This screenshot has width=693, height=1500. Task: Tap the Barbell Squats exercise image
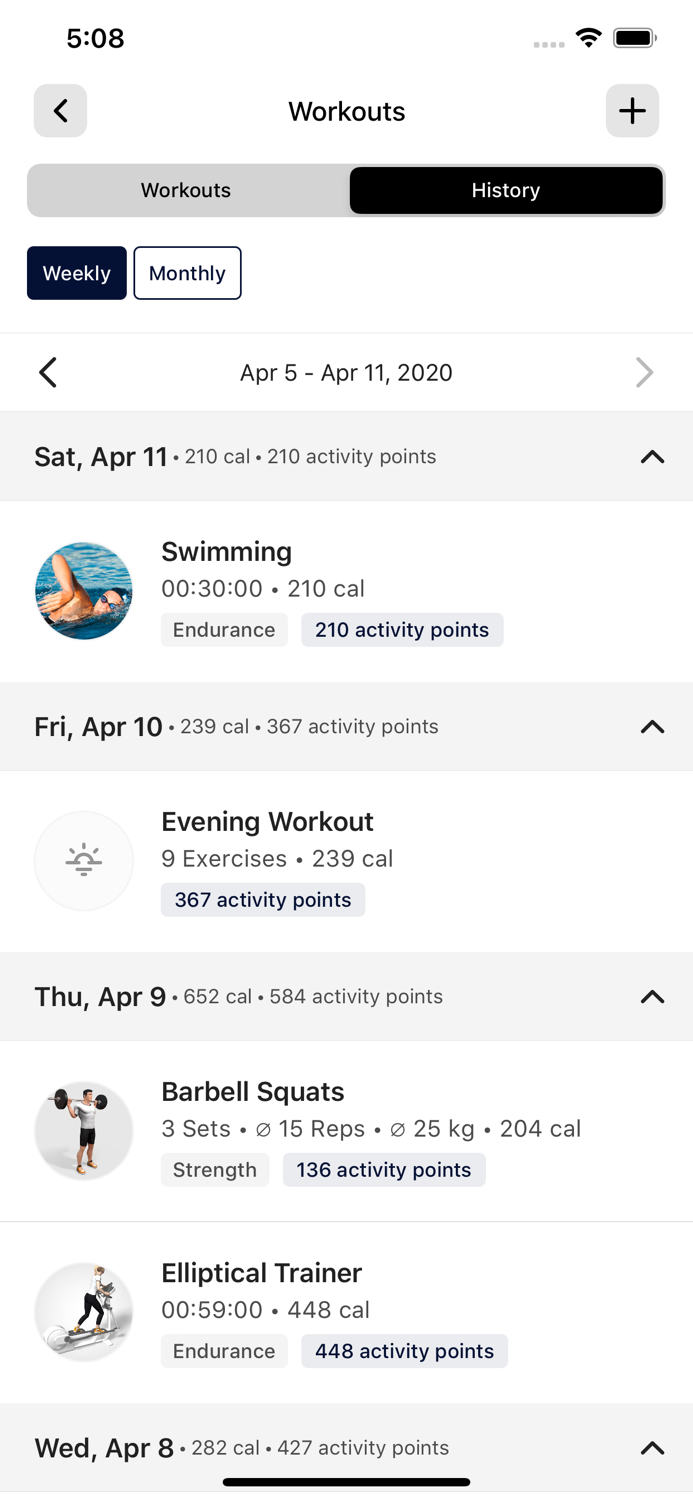pyautogui.click(x=83, y=1130)
